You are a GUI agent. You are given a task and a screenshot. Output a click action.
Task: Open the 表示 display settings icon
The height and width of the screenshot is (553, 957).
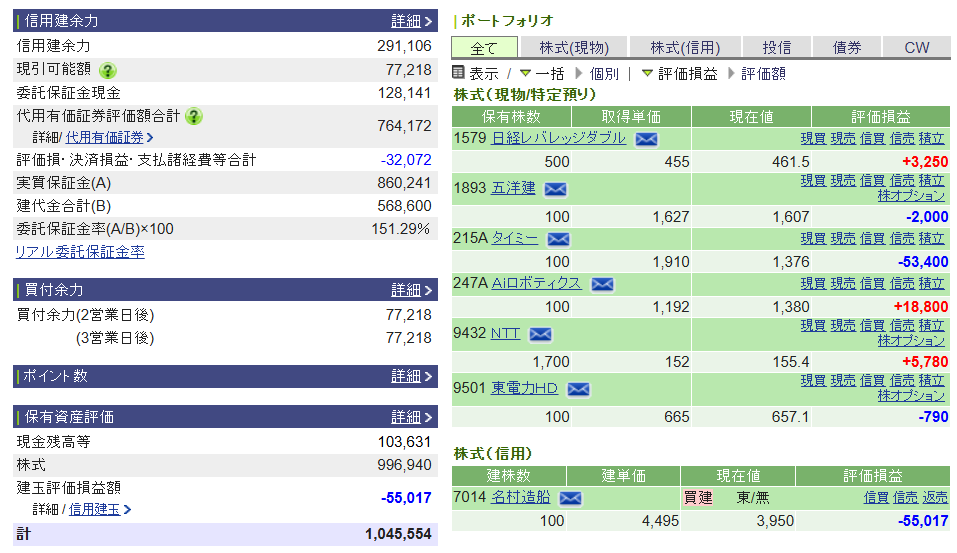(x=459, y=73)
